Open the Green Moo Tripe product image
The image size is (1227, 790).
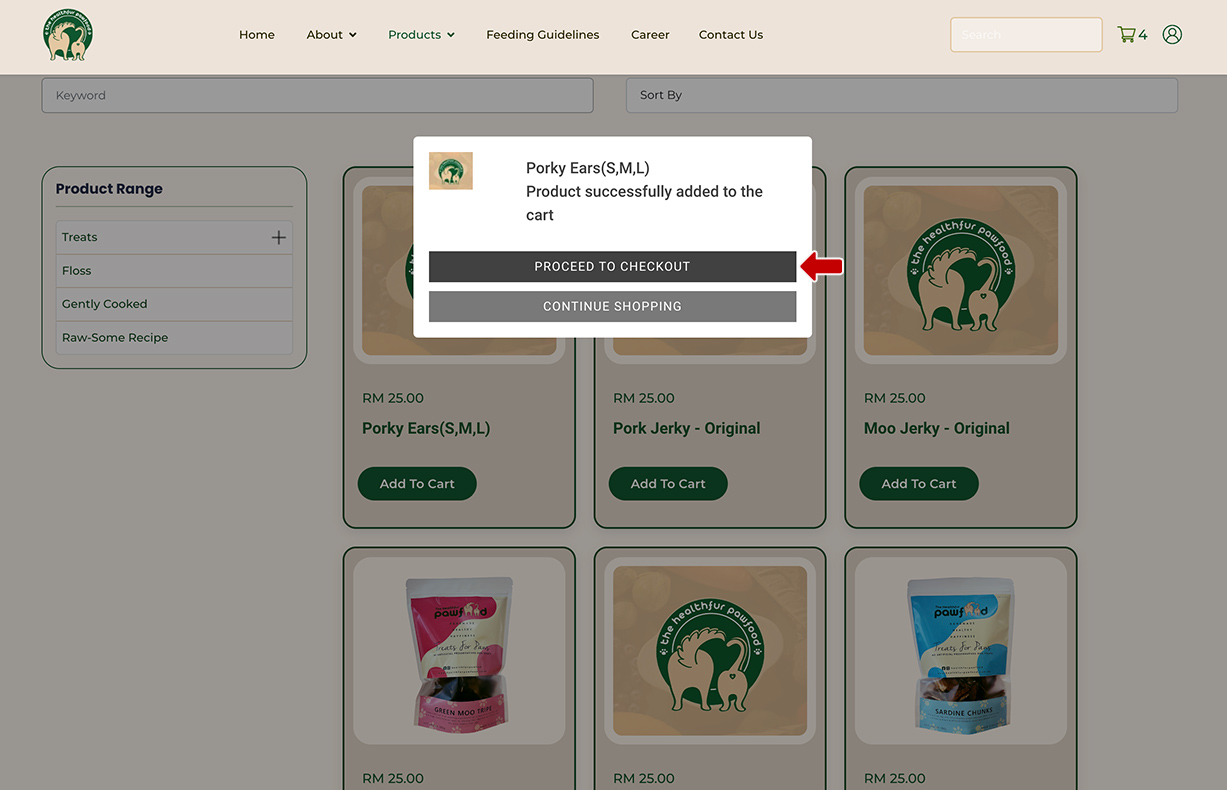[459, 651]
